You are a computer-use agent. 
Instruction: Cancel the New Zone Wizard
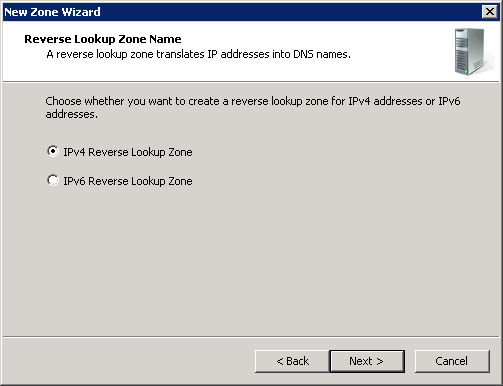coord(452,361)
